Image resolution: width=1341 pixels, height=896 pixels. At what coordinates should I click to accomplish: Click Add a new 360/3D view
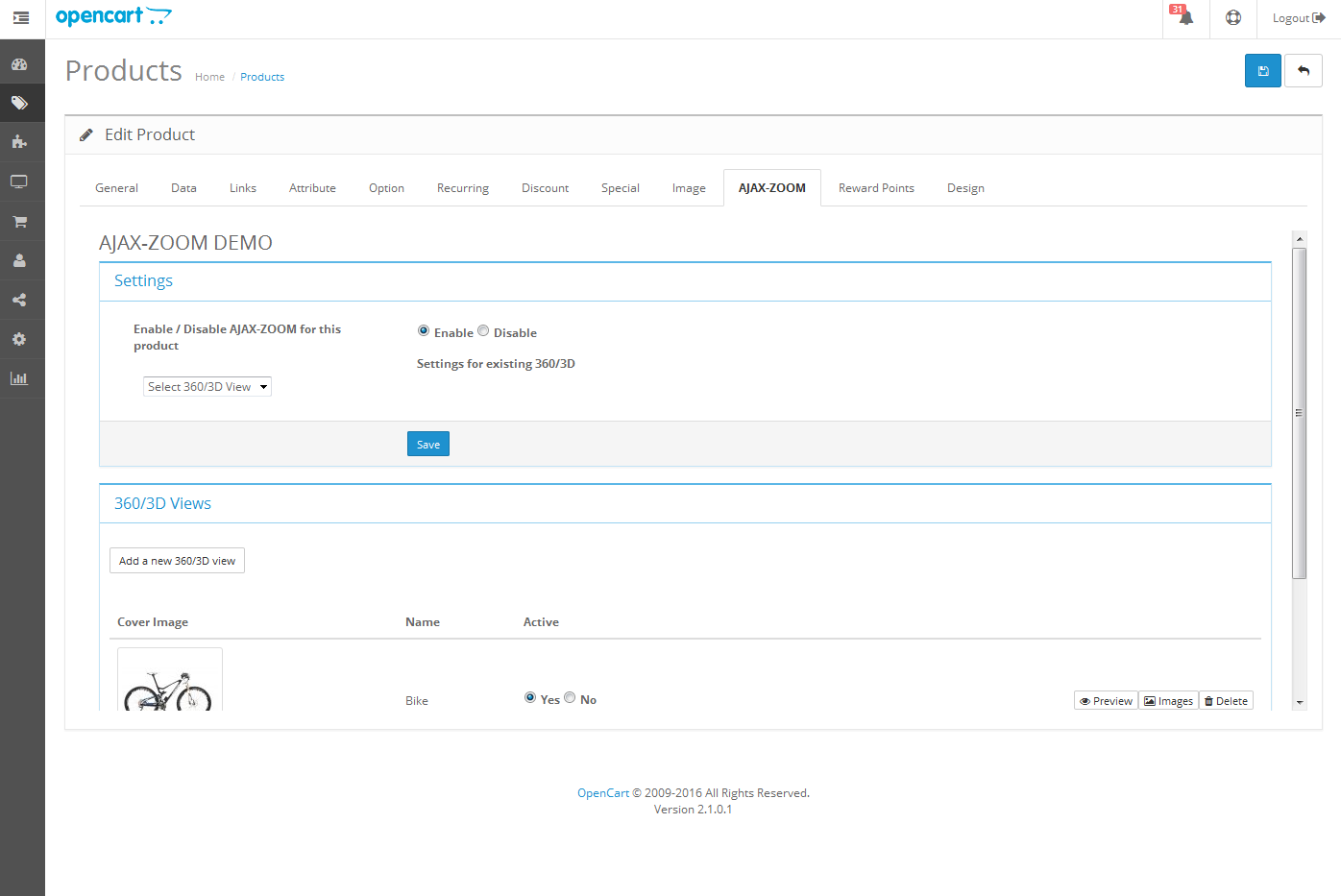[x=177, y=561]
